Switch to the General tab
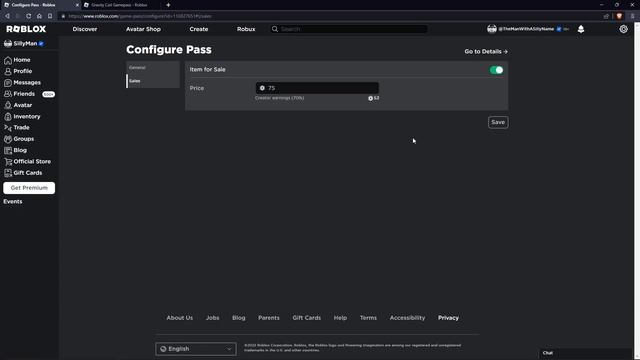 coord(153,68)
